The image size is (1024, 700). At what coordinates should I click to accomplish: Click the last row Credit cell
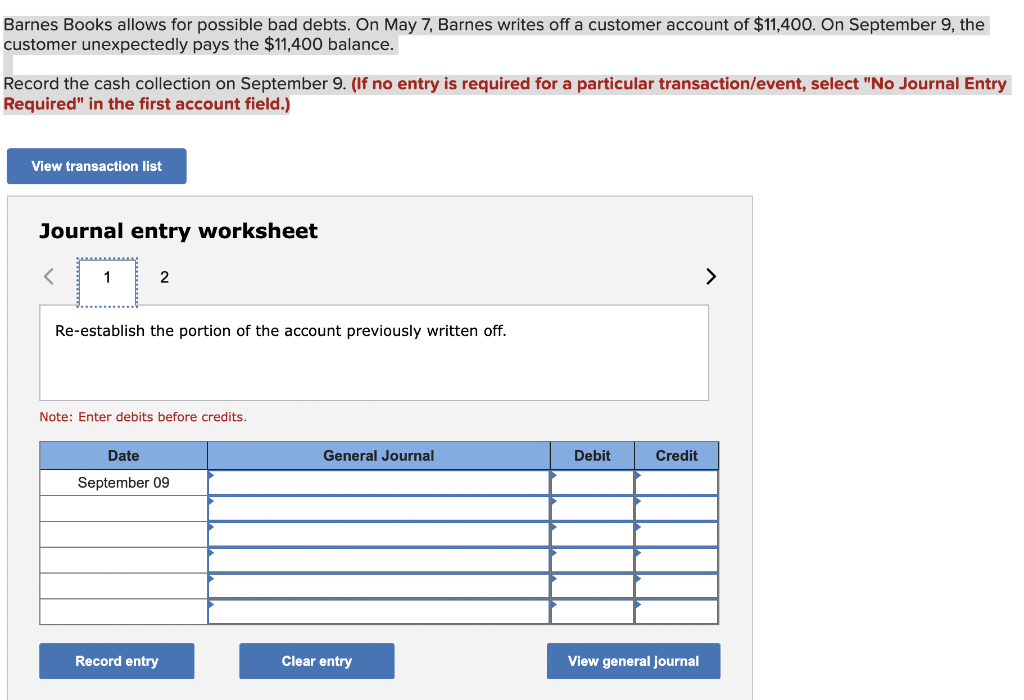[677, 612]
